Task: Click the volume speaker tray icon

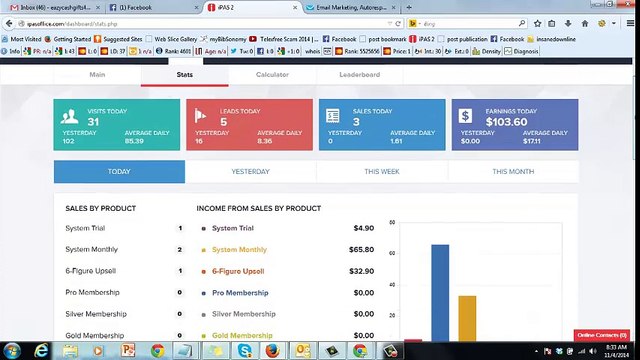Action: pos(593,351)
